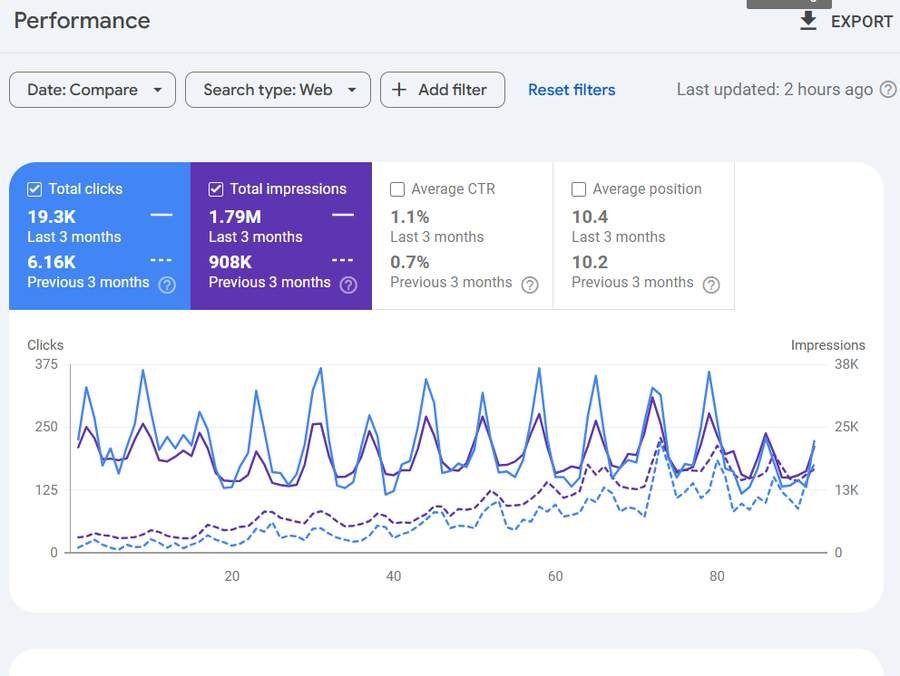Open the Date: Compare dropdown
This screenshot has width=900, height=676.
[92, 90]
